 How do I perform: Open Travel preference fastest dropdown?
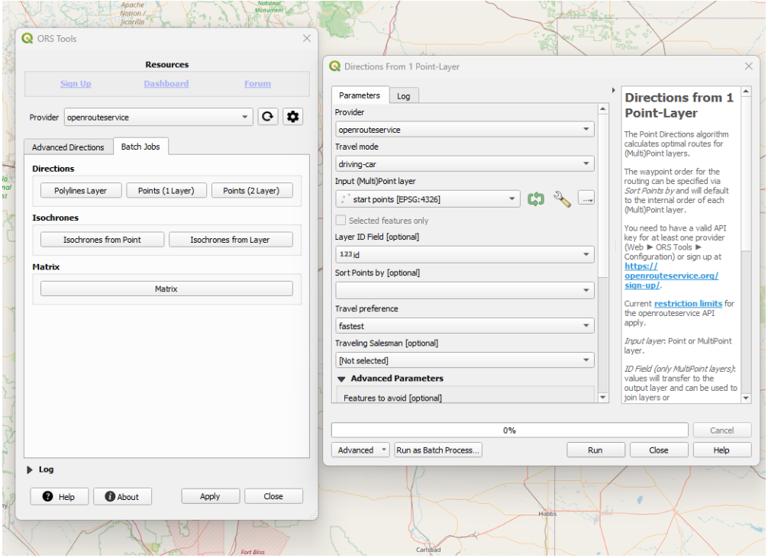point(465,326)
